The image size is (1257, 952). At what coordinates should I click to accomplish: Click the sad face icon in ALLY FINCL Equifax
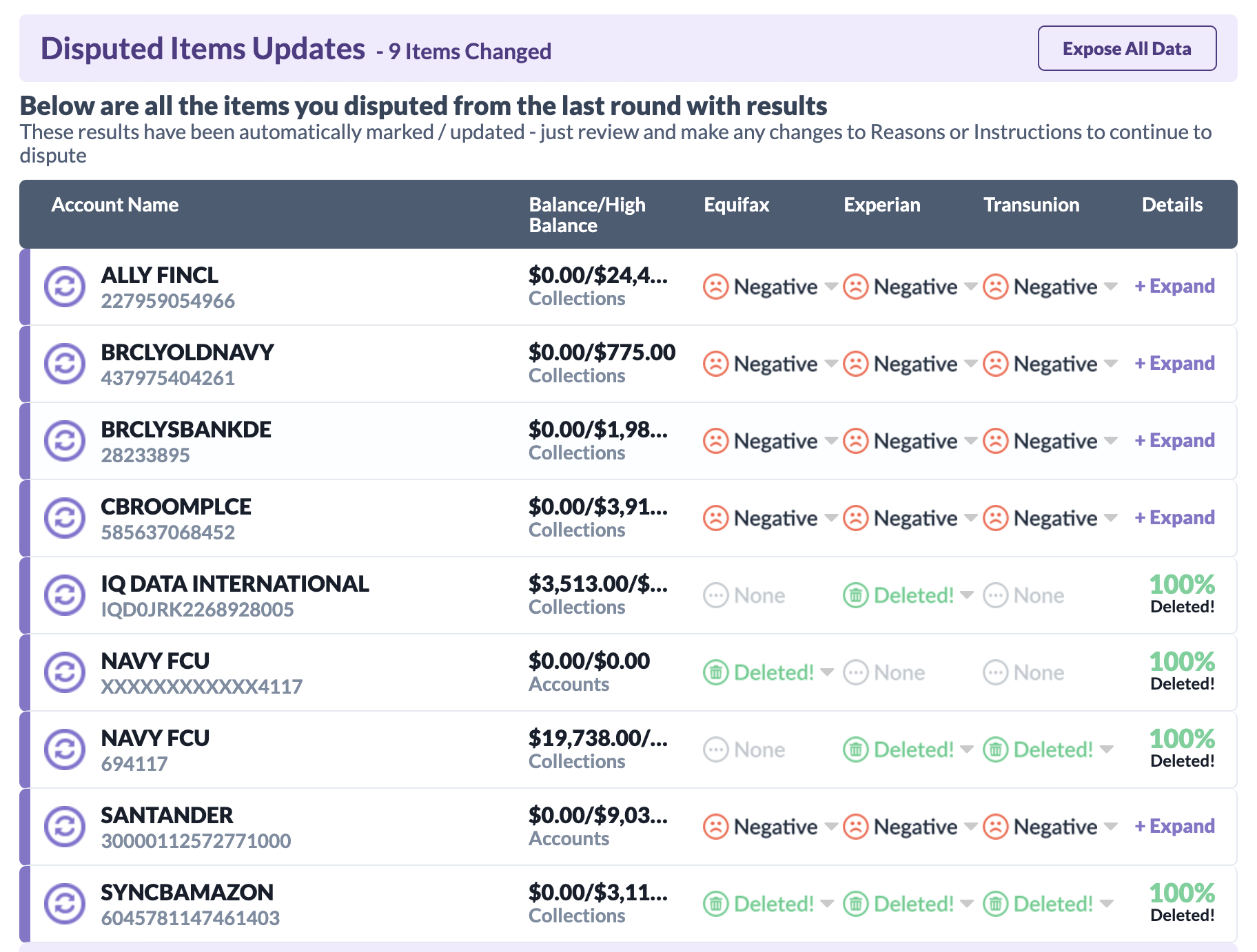(x=715, y=287)
